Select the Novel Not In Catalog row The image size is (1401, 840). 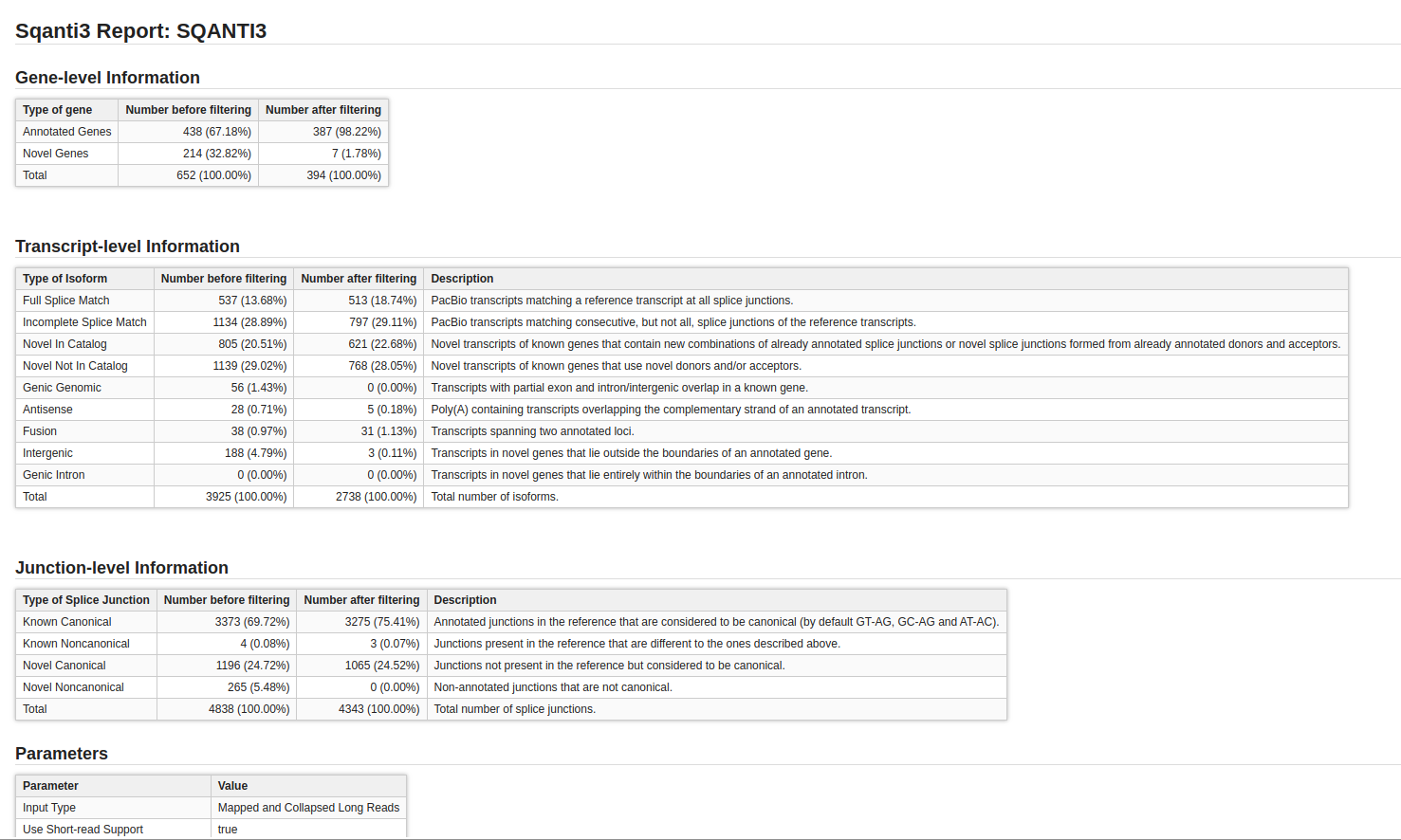75,366
